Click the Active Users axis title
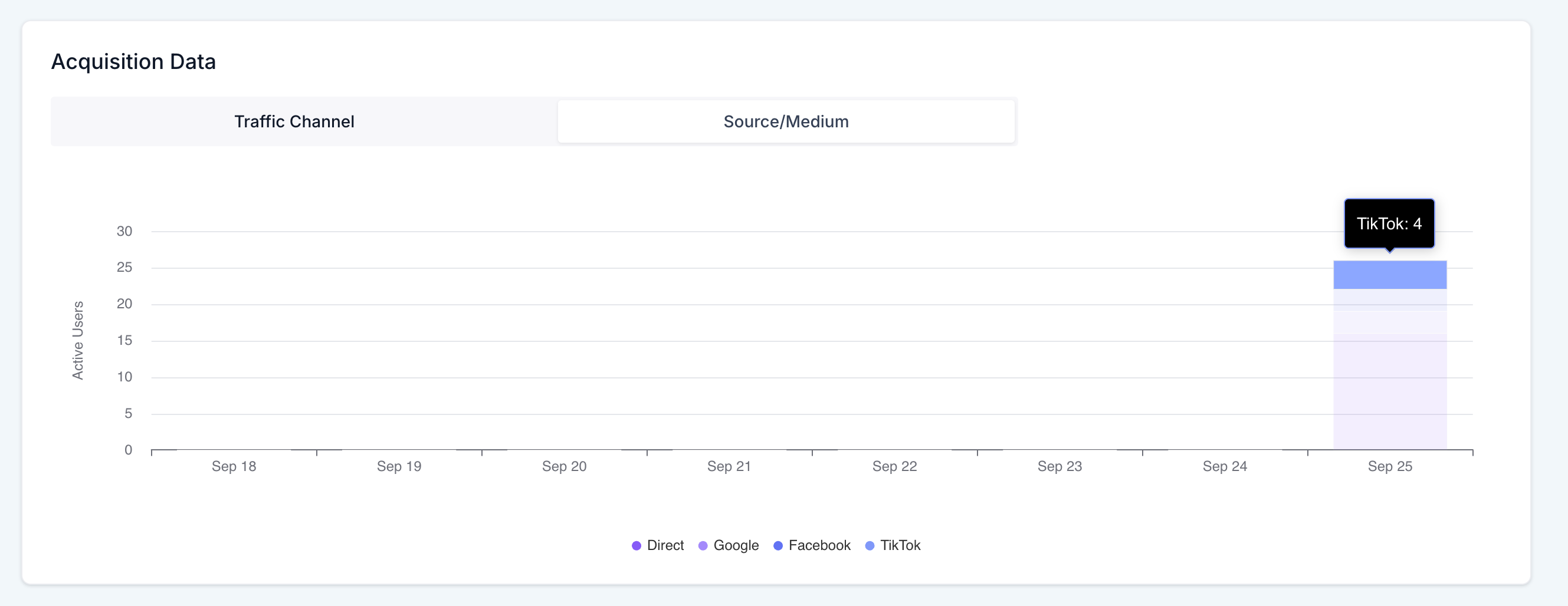The image size is (1568, 606). (78, 340)
